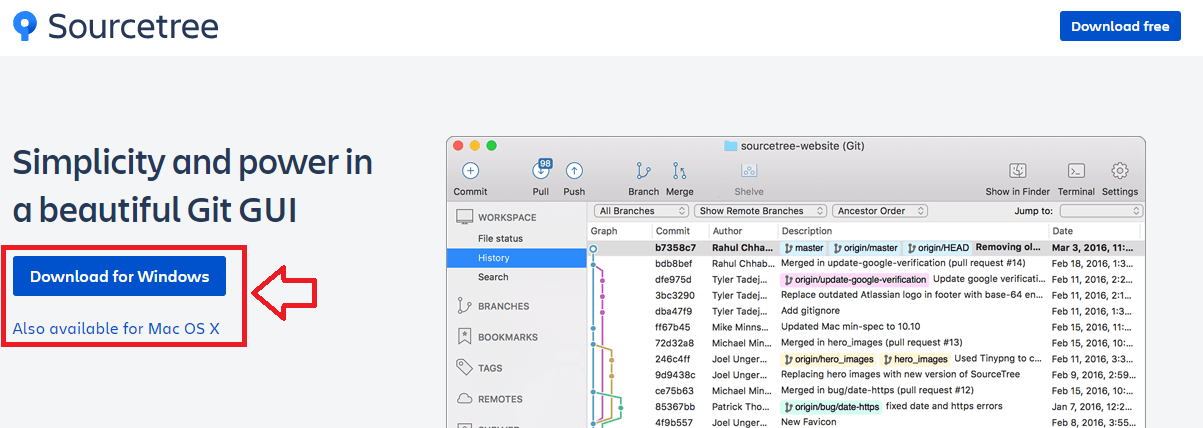Select commit b7358c7 row
Screen dimensions: 1203x428
click(866, 247)
